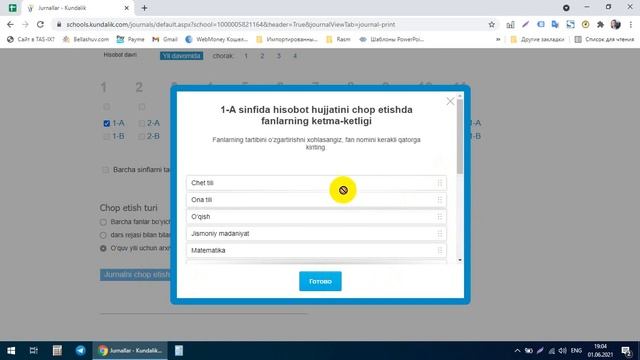This screenshot has height=360, width=640.
Task: Open the Payme bookmark
Action: tap(130, 39)
